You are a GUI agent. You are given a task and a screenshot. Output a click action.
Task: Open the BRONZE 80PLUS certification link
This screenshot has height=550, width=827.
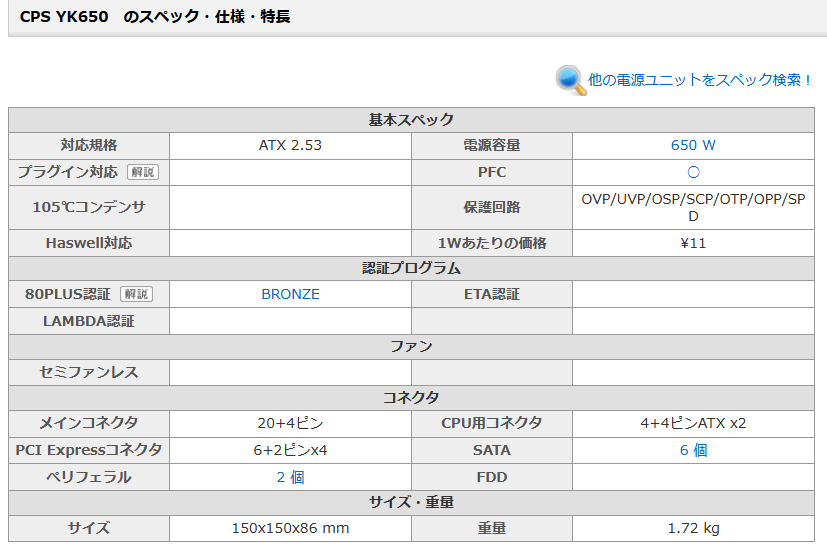291,294
